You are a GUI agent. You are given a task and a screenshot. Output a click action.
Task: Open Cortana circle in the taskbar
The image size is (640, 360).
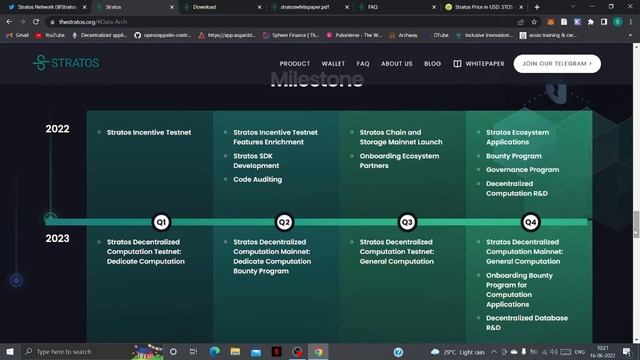click(173, 351)
